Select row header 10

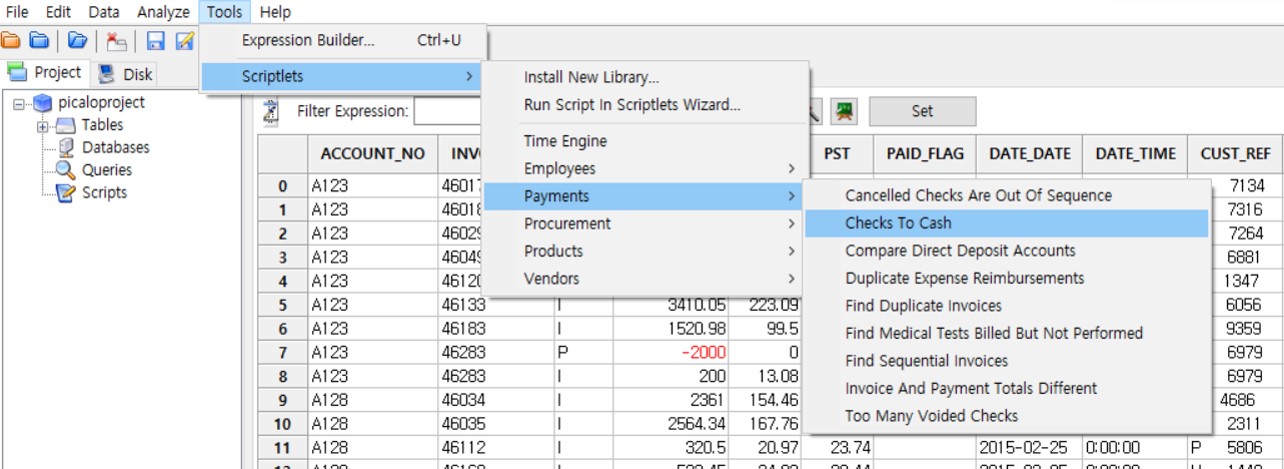(x=283, y=424)
